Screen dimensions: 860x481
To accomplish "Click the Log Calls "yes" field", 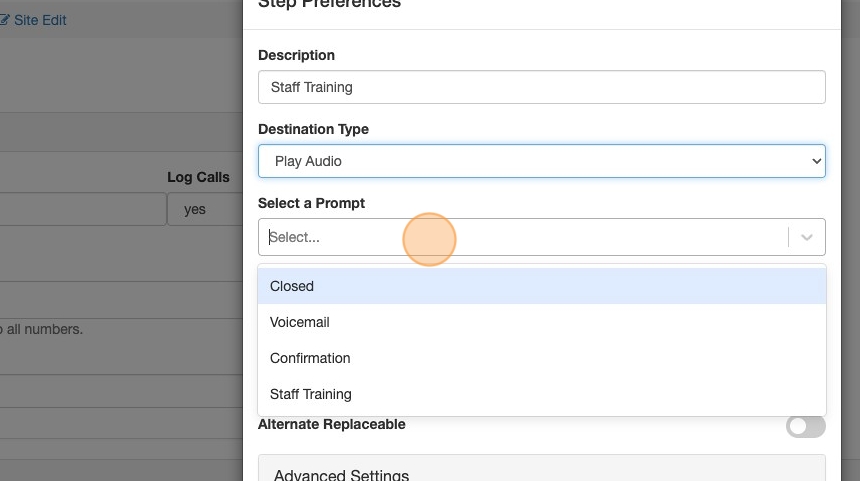I will tap(204, 210).
